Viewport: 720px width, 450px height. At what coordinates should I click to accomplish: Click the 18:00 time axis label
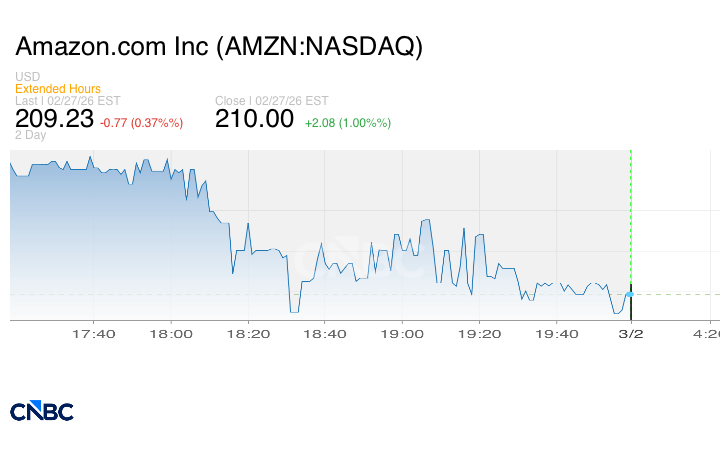[172, 334]
